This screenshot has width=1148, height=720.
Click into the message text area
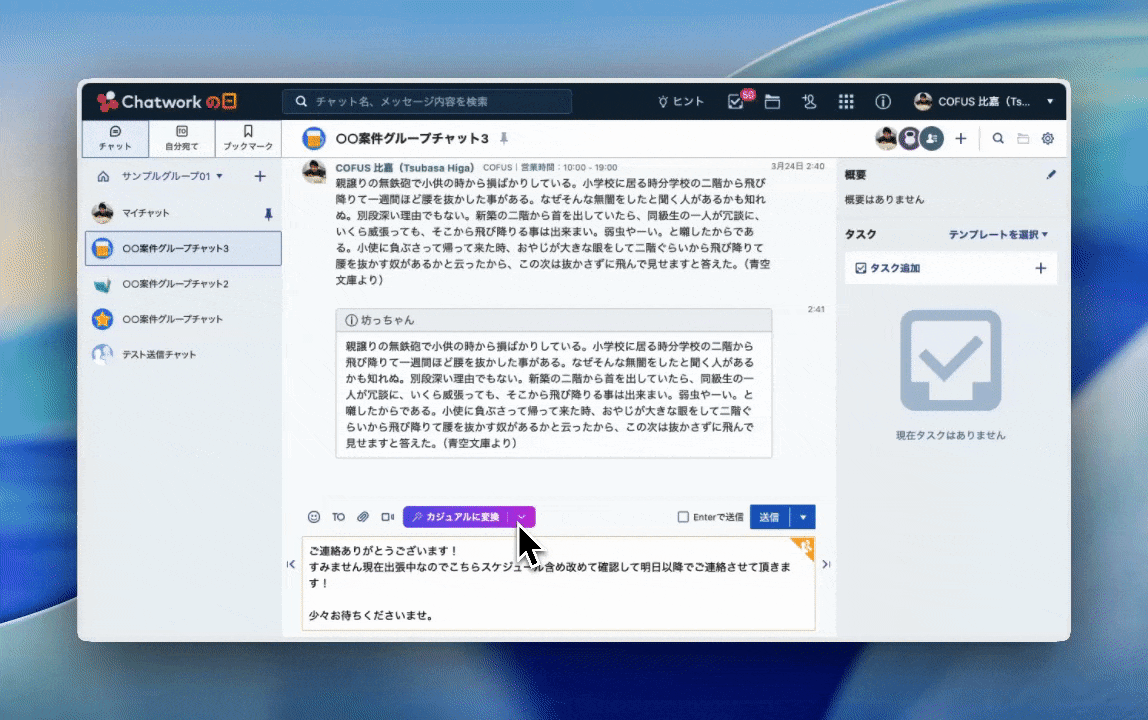coord(559,583)
